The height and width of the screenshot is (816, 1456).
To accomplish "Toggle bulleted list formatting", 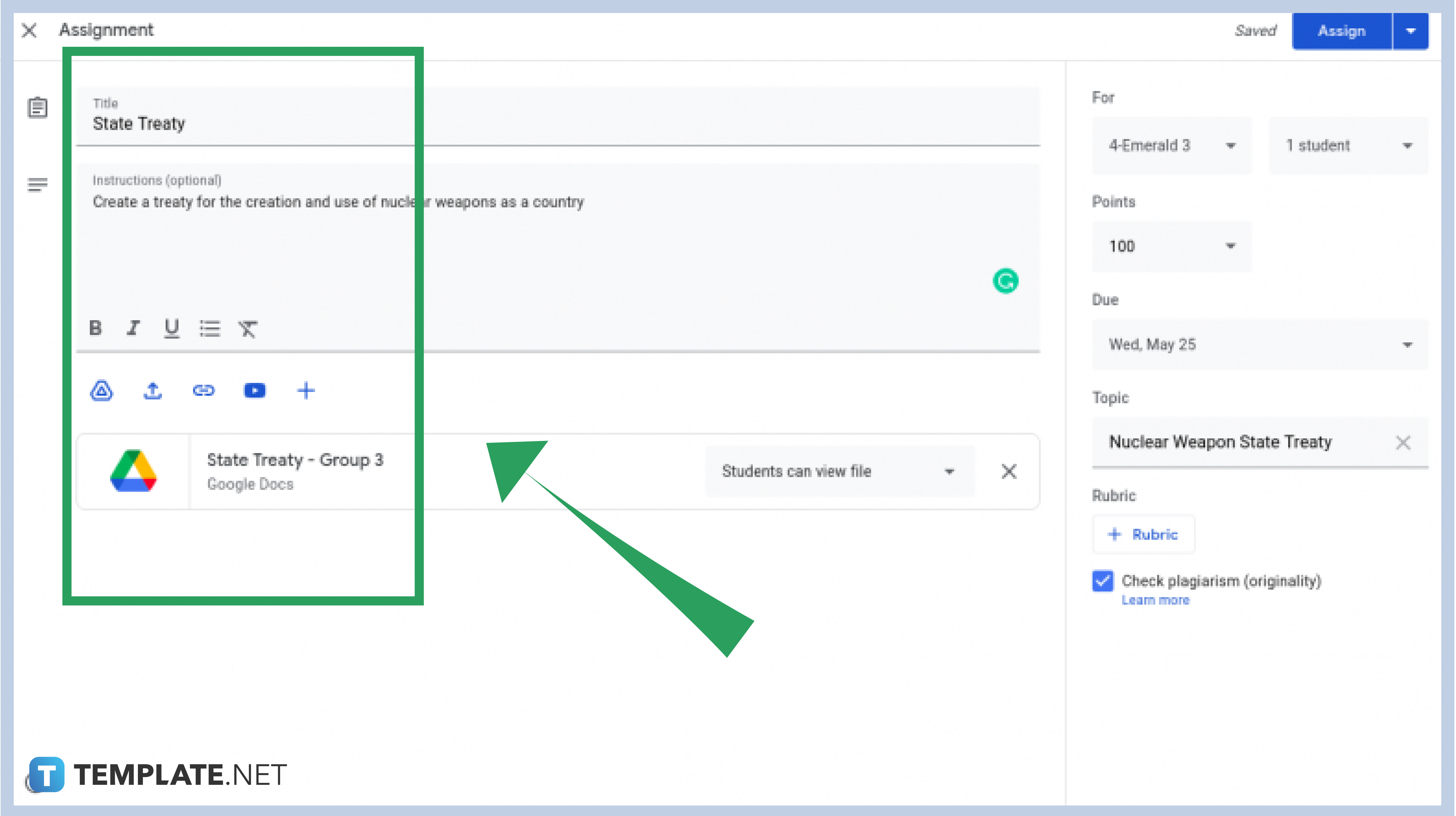I will (210, 328).
